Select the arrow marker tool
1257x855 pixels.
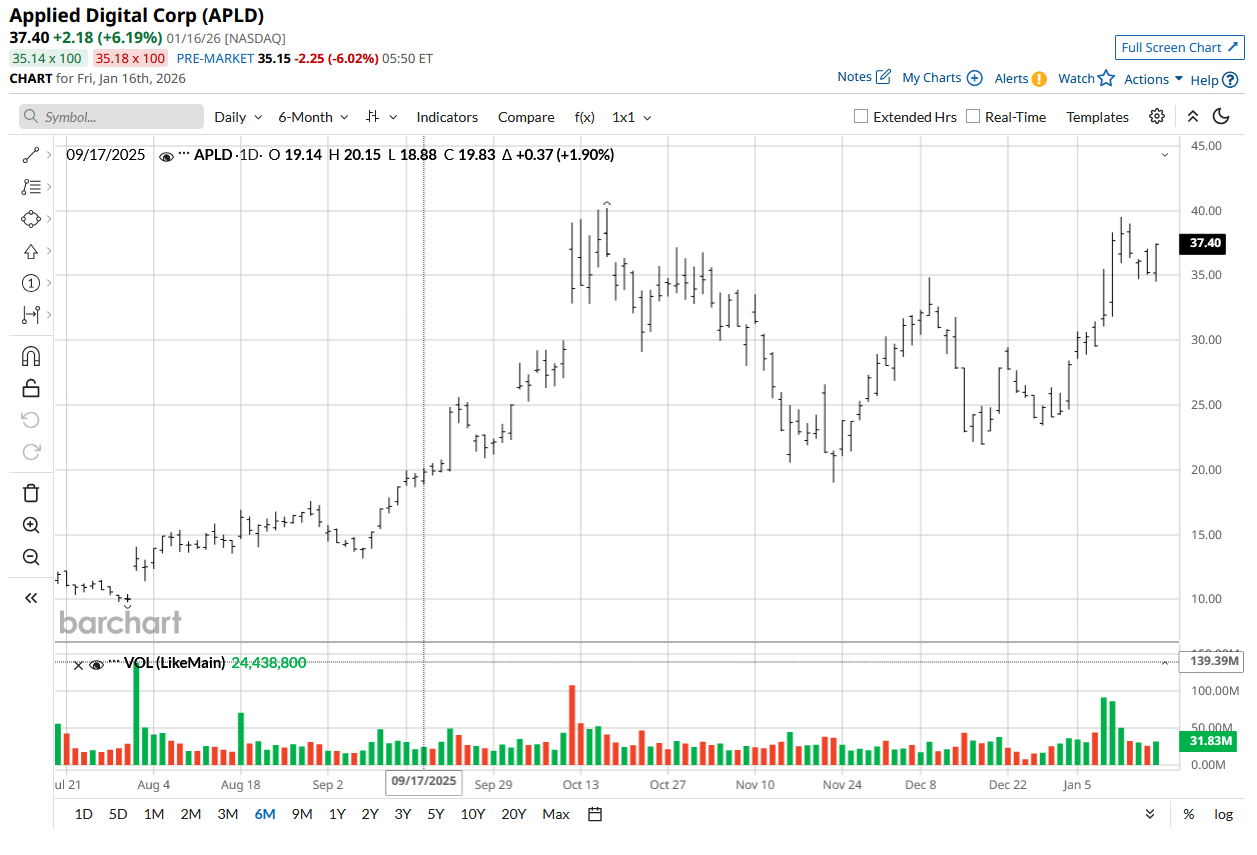[x=30, y=251]
